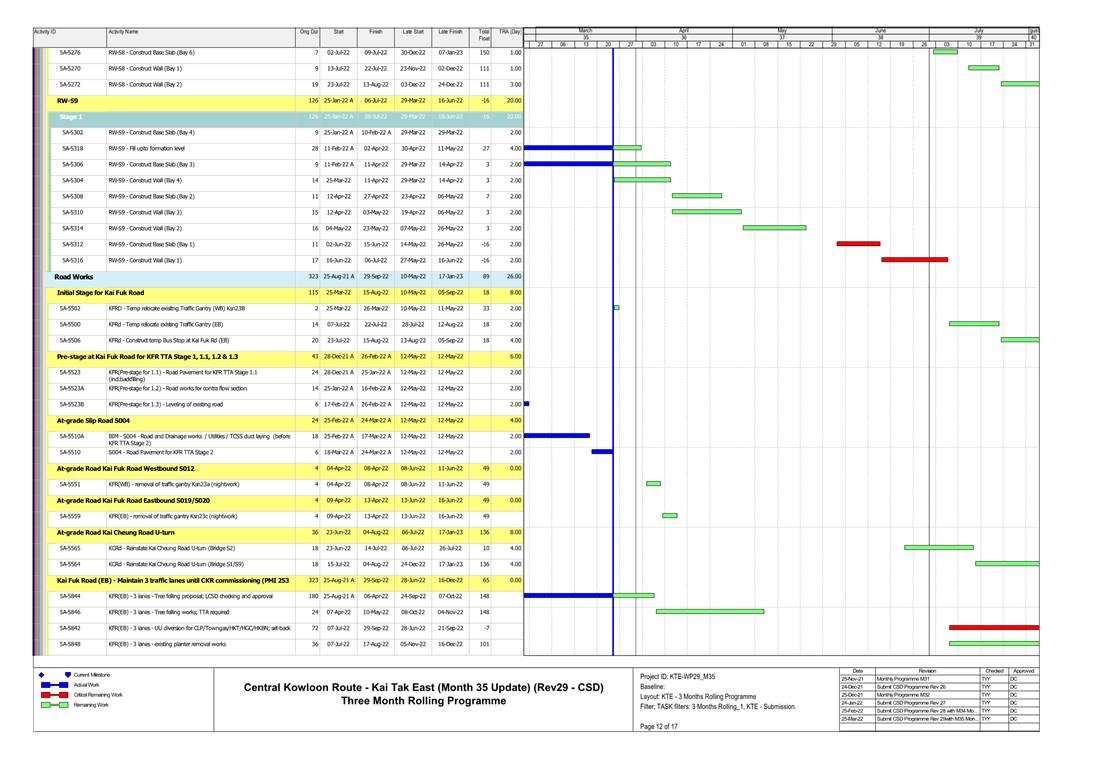Select the red Gantt bar for SA-5316
Image resolution: width=1102 pixels, height=779 pixels.
[x=914, y=259]
